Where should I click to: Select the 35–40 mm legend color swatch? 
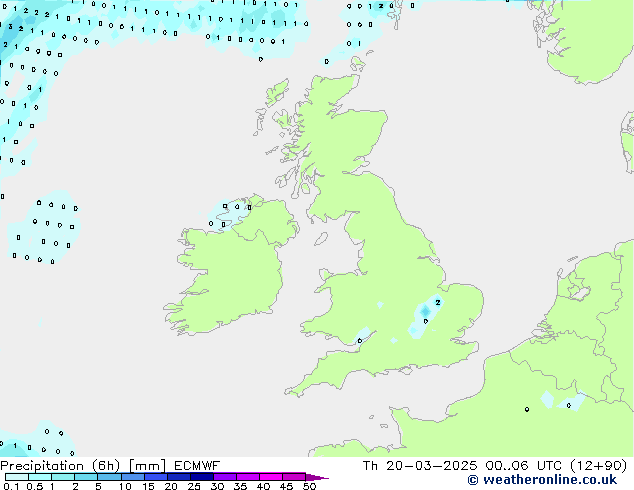248,477
